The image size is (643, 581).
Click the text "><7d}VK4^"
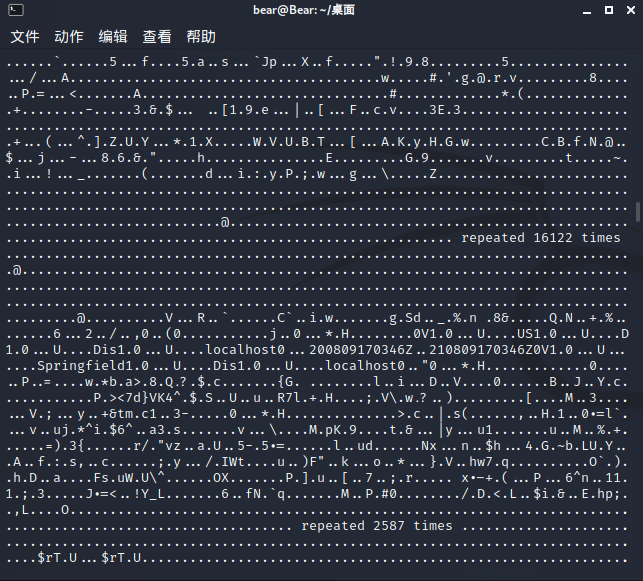point(145,398)
